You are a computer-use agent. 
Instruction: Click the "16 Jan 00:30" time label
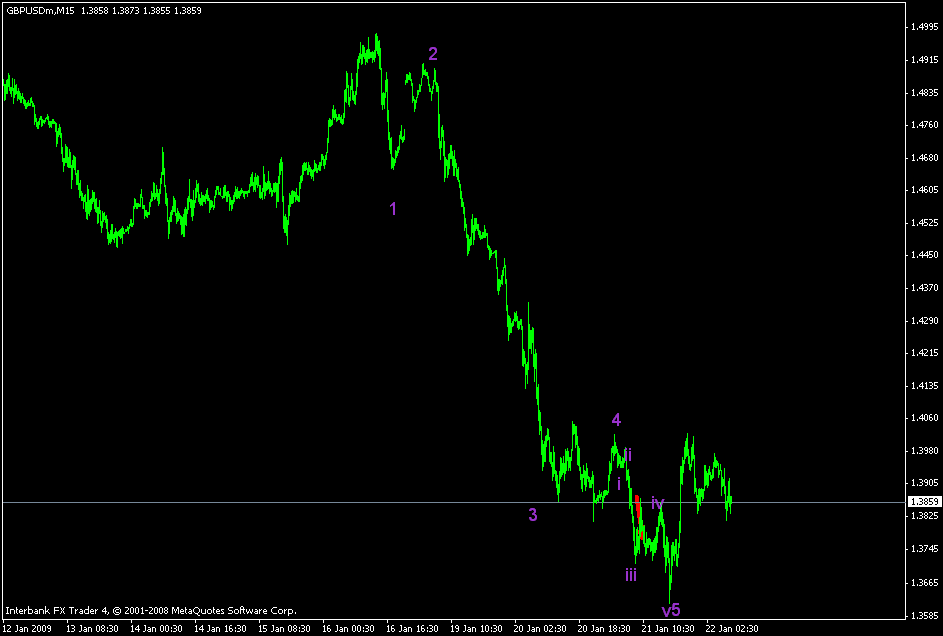tap(348, 629)
